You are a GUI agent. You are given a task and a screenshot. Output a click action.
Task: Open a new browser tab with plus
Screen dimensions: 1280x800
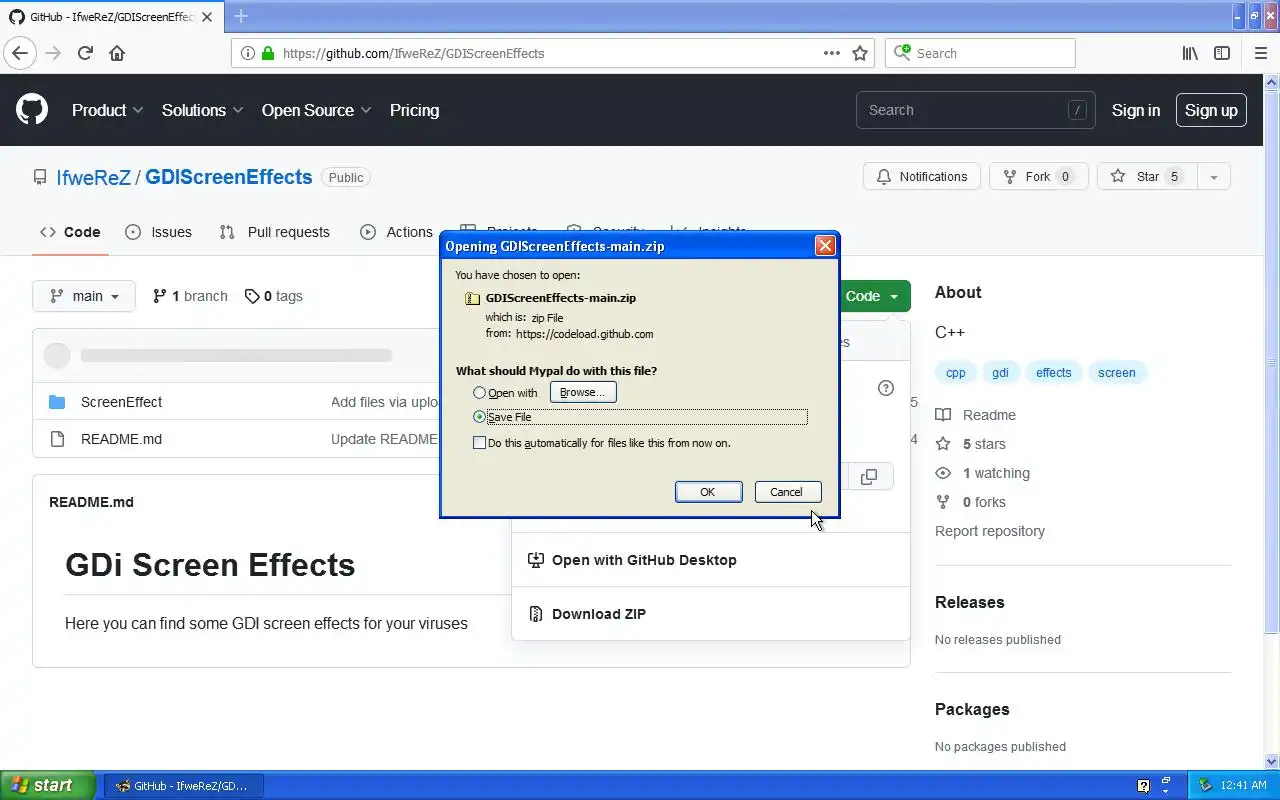pyautogui.click(x=241, y=16)
